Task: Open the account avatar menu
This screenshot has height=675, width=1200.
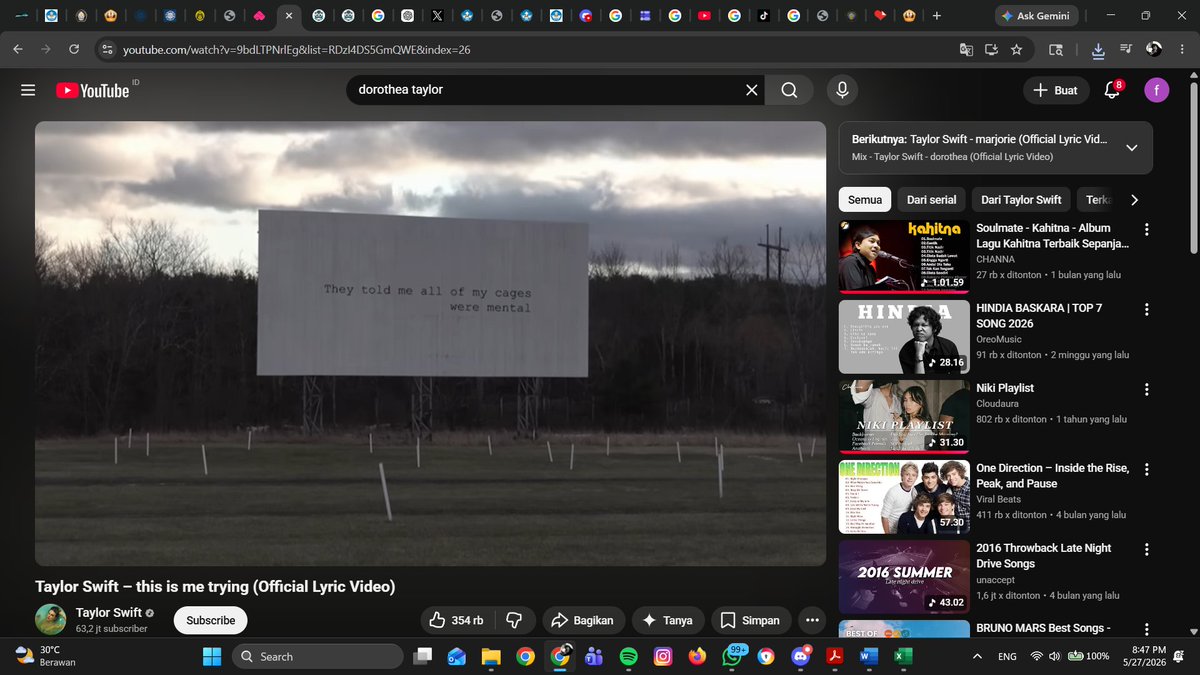Action: coord(1157,90)
